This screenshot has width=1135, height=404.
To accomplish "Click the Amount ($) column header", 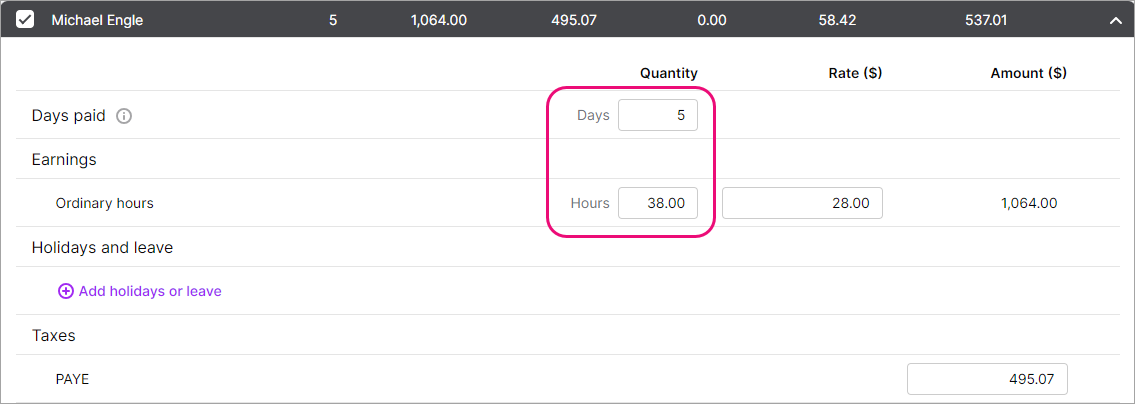I will pos(1028,73).
